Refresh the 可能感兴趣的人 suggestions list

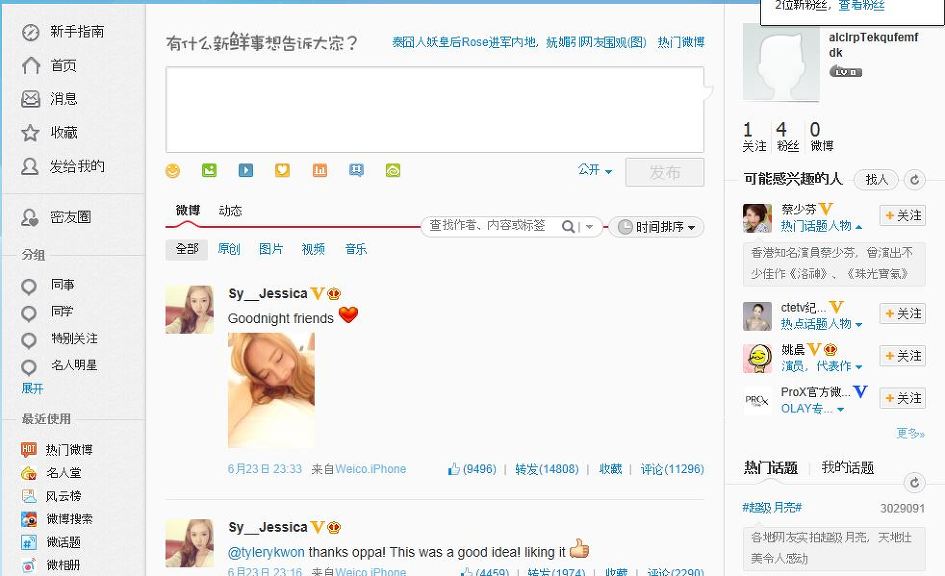(913, 180)
